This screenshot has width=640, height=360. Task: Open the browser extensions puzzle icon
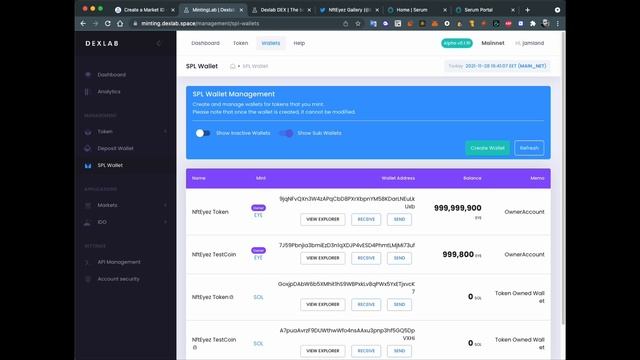pyautogui.click(x=533, y=24)
